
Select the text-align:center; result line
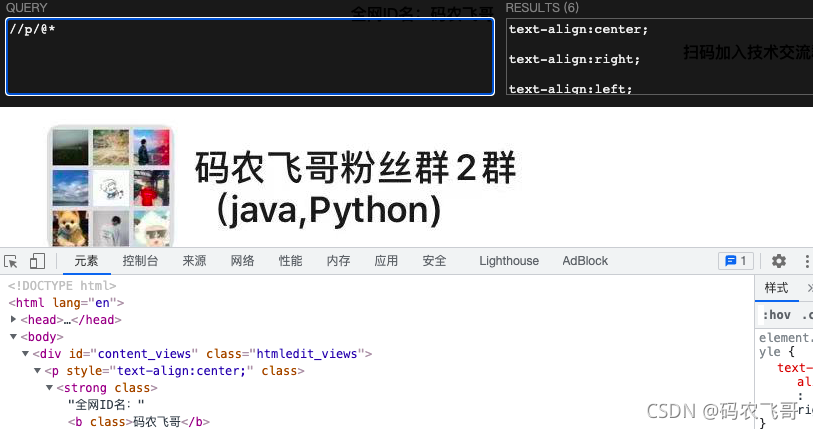578,30
